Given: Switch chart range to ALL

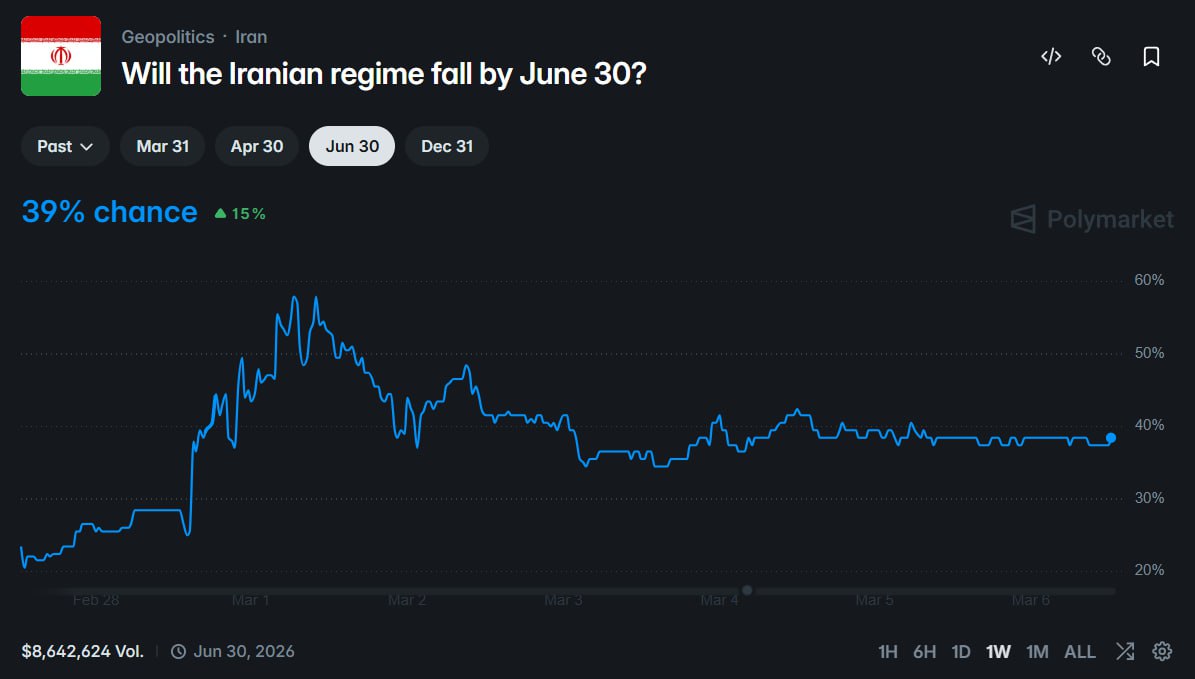Looking at the screenshot, I should [x=1080, y=652].
